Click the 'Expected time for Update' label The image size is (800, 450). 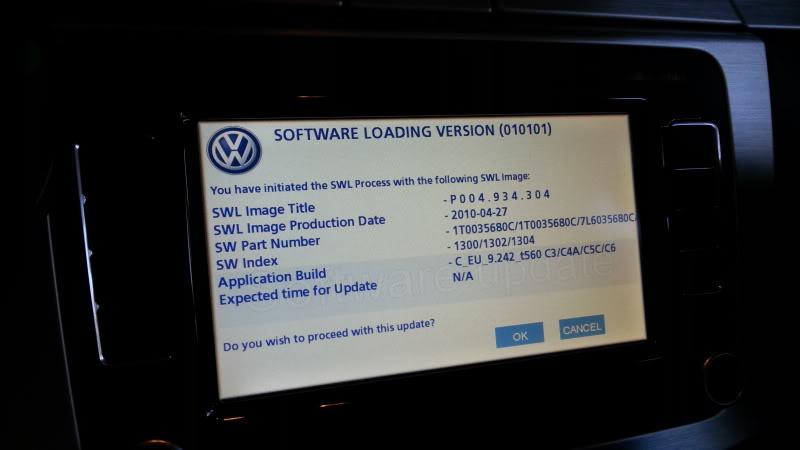[x=298, y=293]
